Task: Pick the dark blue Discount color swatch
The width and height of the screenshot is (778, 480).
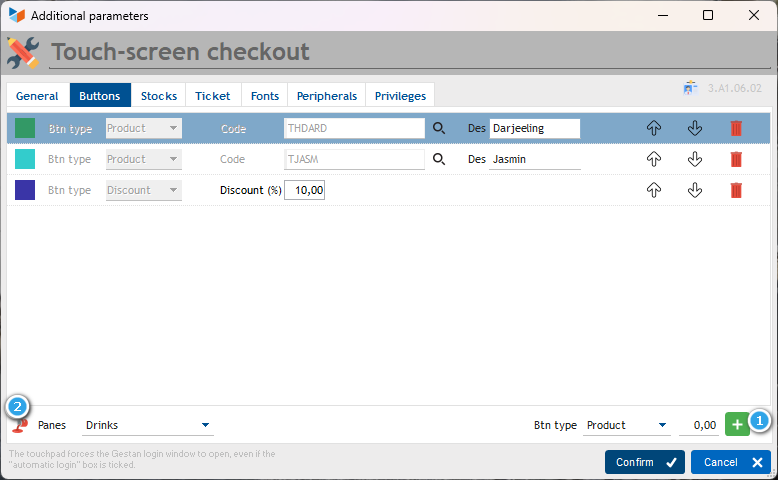Action: coord(25,190)
